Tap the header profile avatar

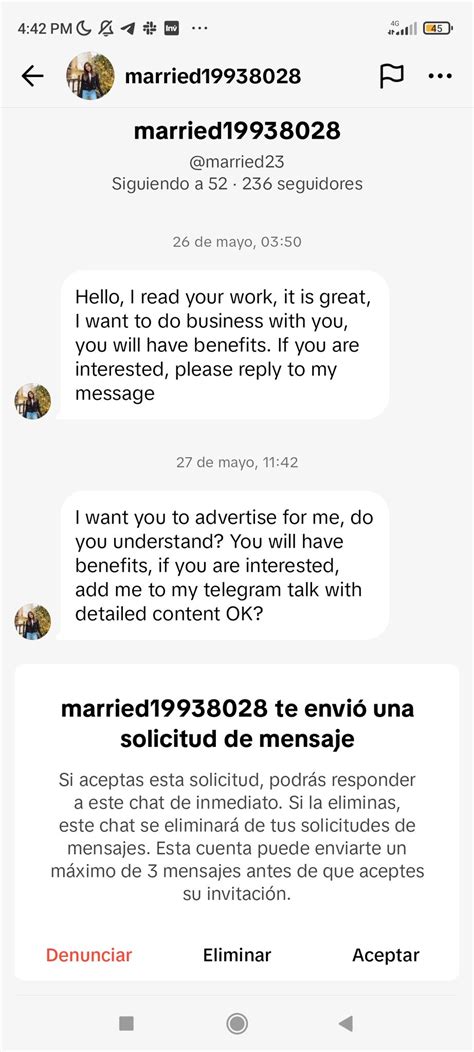(x=90, y=76)
